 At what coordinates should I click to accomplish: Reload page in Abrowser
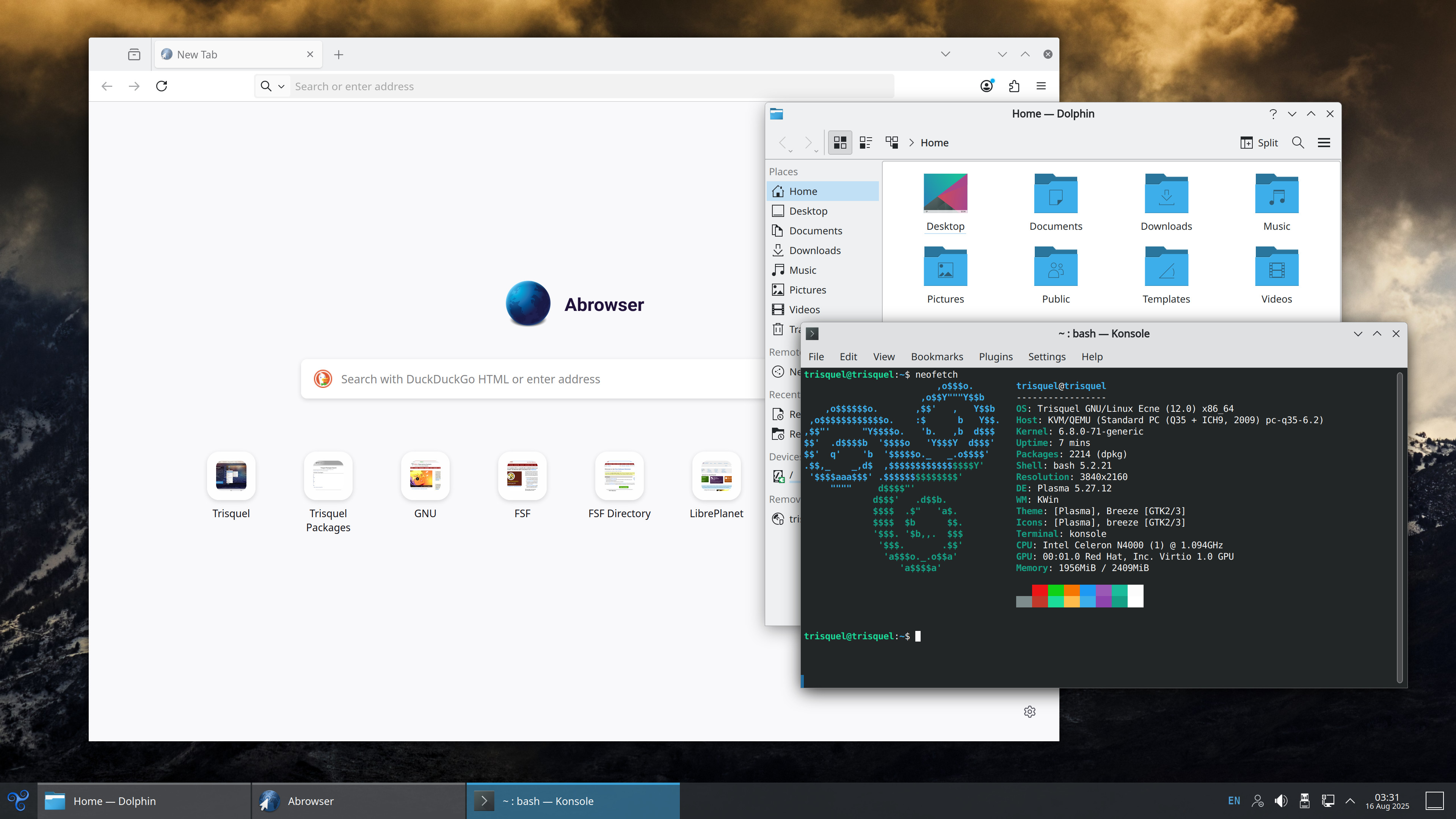pyautogui.click(x=162, y=86)
